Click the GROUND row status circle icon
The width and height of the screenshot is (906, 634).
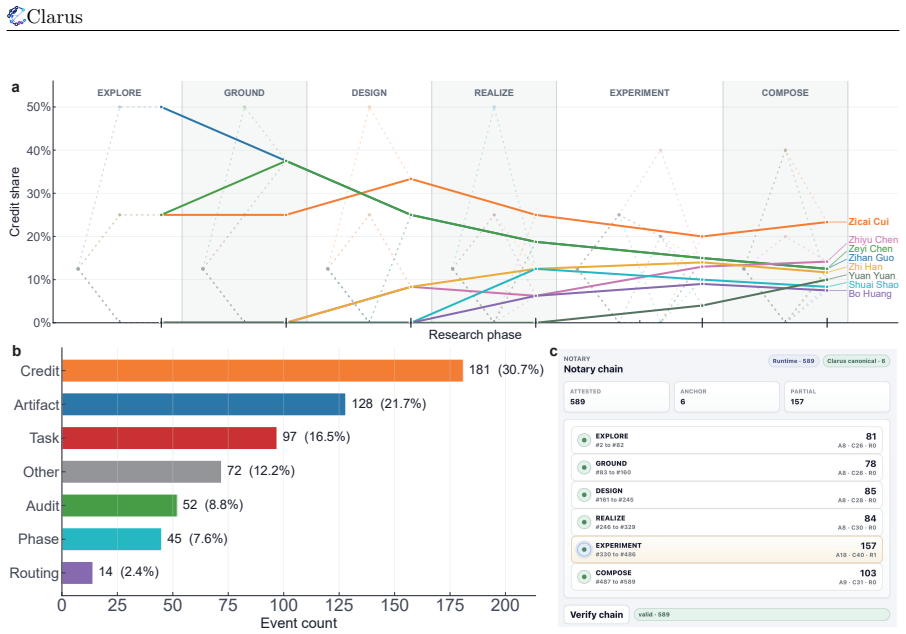pyautogui.click(x=584, y=468)
